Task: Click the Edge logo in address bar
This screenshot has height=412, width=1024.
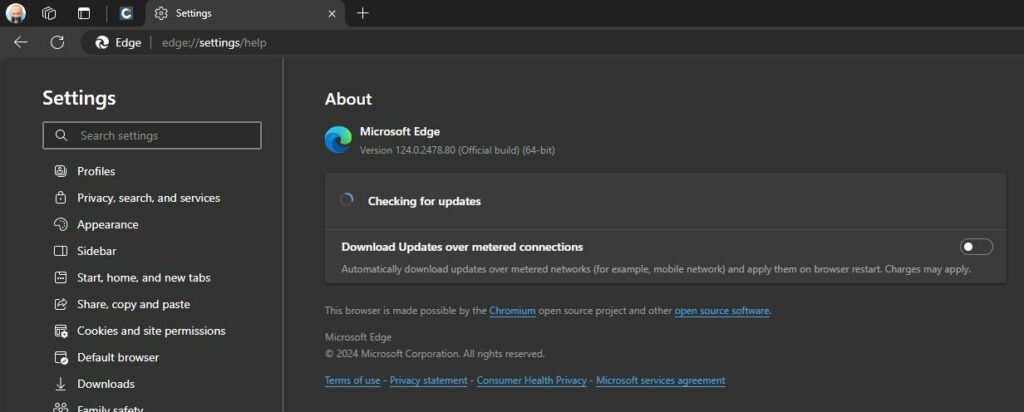Action: coord(102,43)
